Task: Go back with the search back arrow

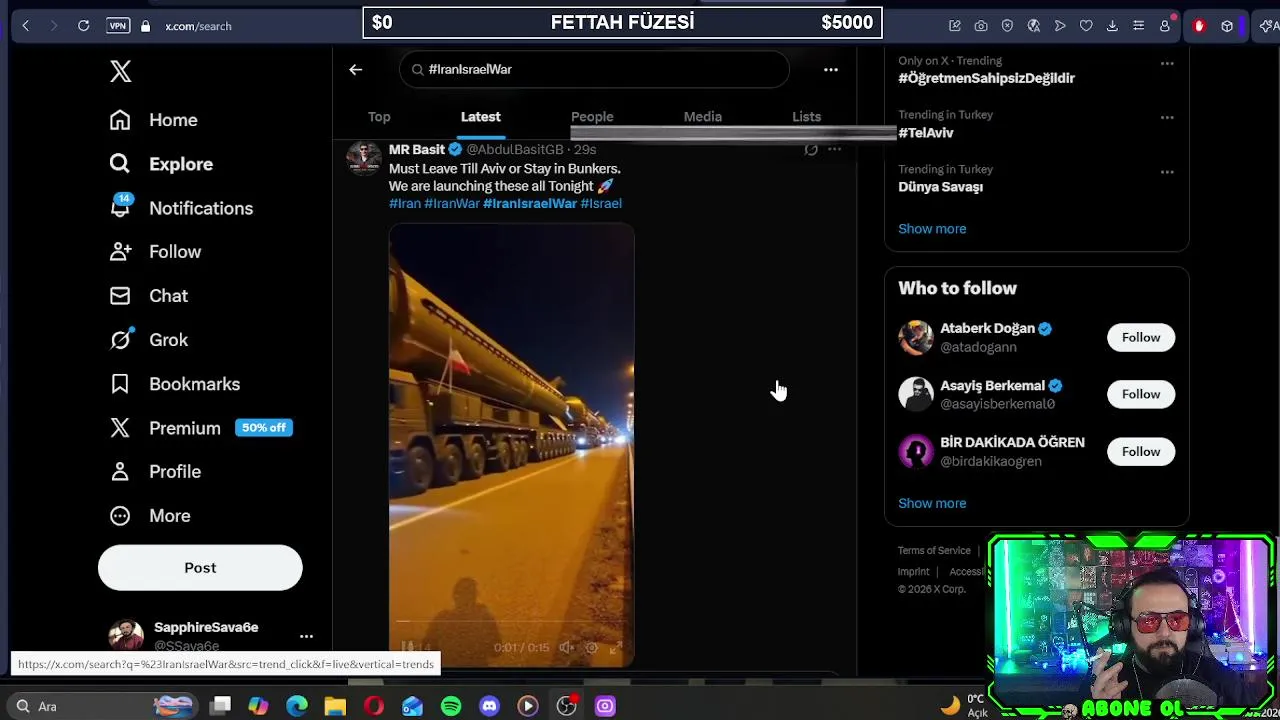Action: (355, 69)
